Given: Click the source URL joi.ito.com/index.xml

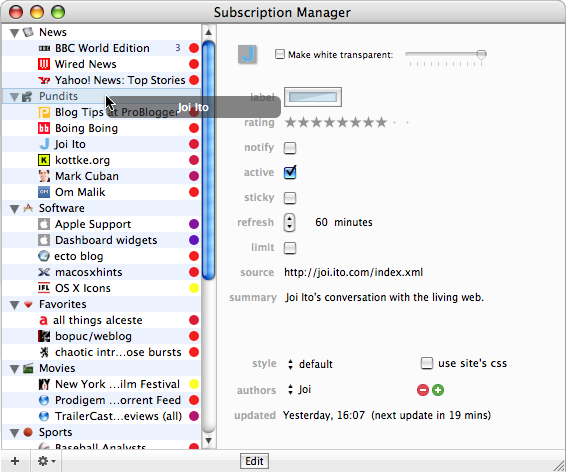Looking at the screenshot, I should (353, 272).
